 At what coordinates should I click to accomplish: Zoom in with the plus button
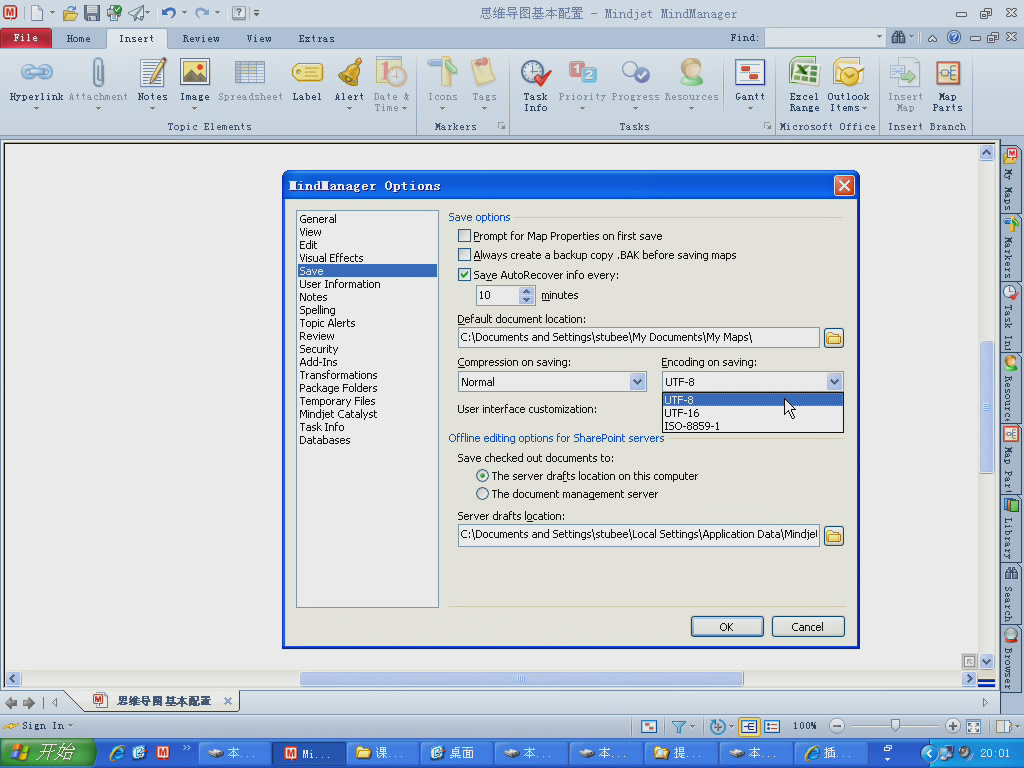952,726
